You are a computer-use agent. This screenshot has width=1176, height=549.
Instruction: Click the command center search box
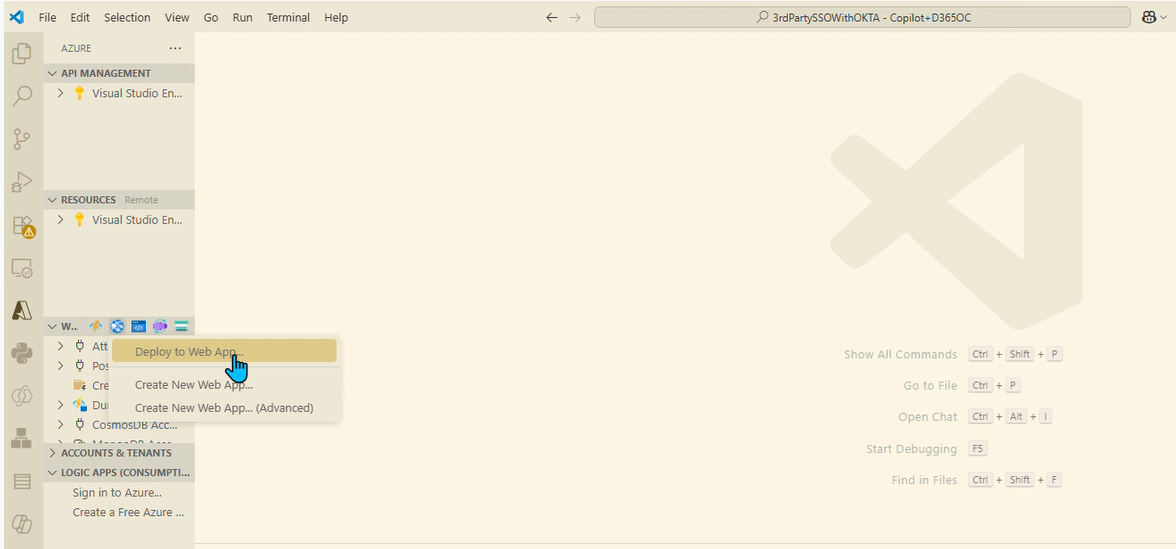pyautogui.click(x=862, y=17)
